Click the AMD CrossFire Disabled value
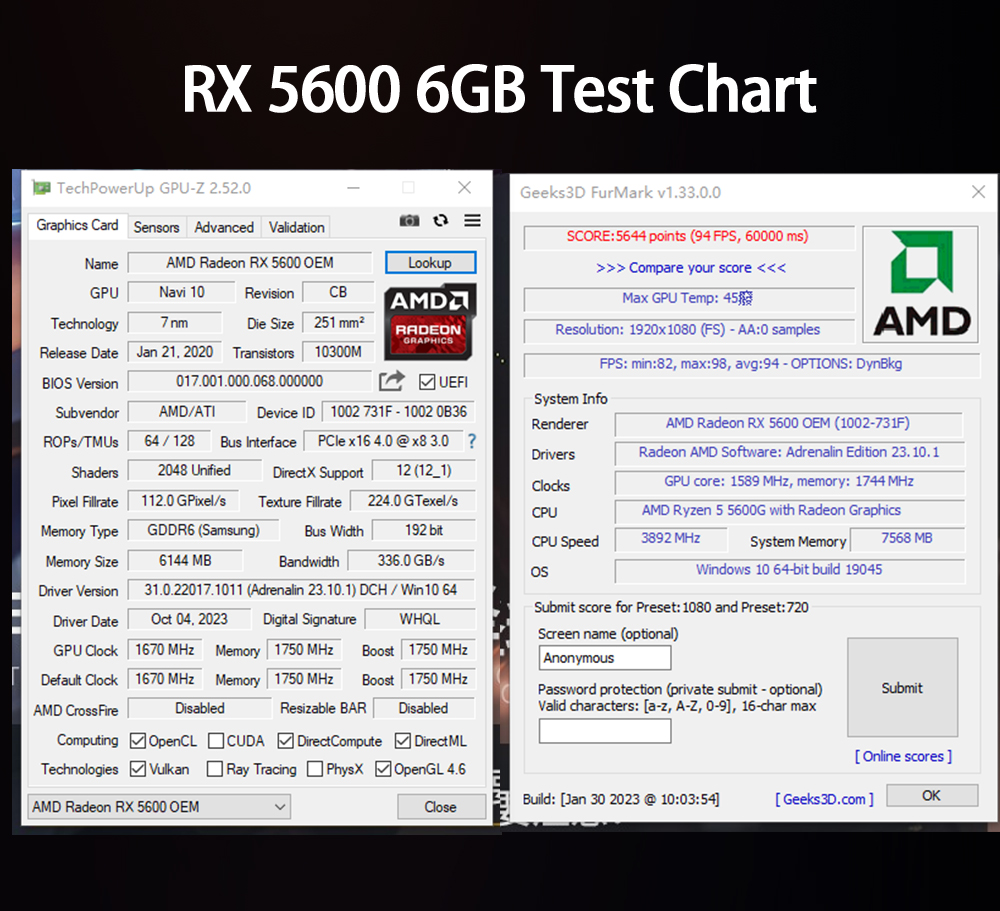 [x=200, y=708]
